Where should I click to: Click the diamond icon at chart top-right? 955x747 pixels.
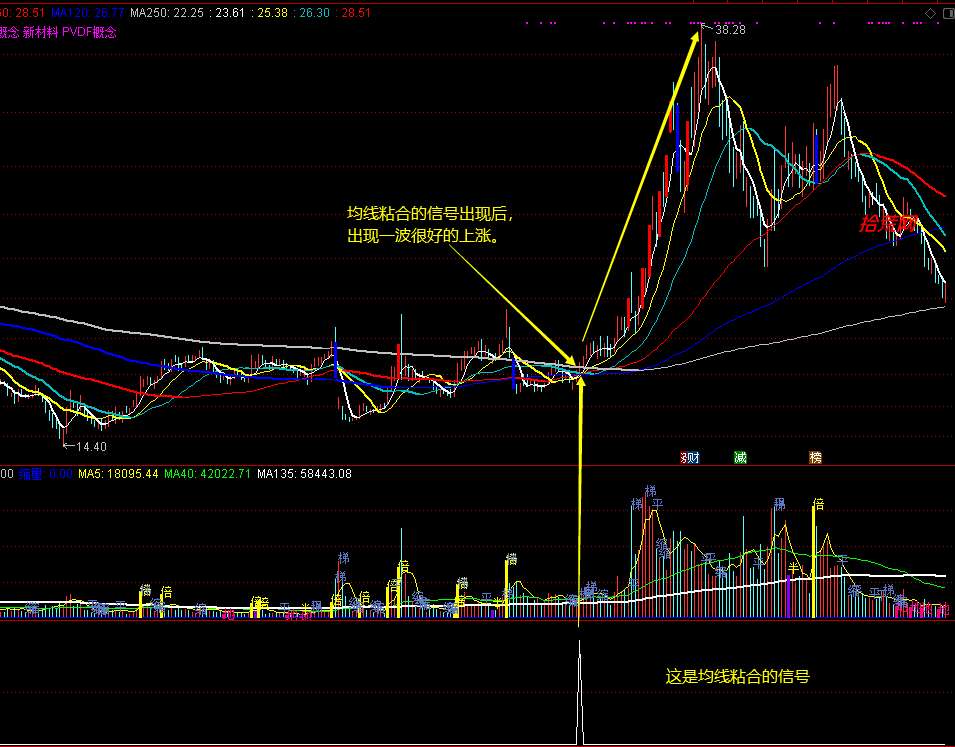pyautogui.click(x=930, y=13)
